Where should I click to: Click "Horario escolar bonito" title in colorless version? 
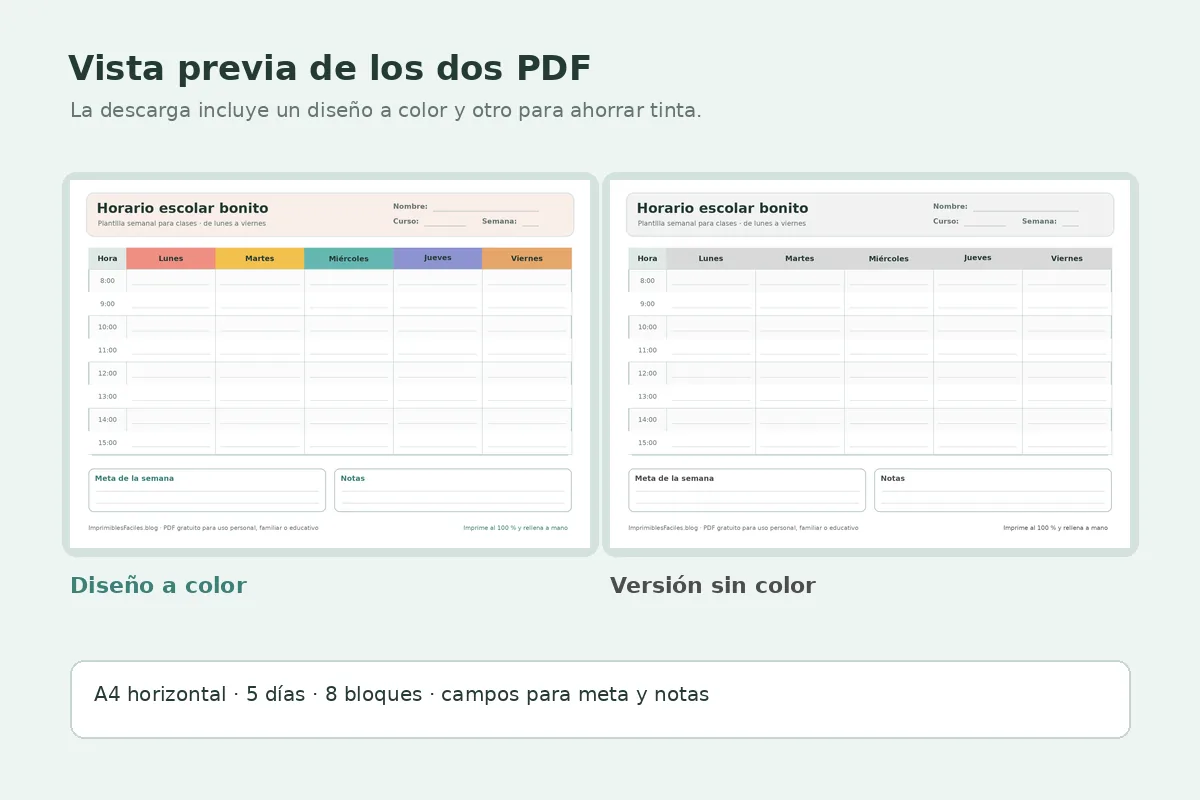pos(722,208)
